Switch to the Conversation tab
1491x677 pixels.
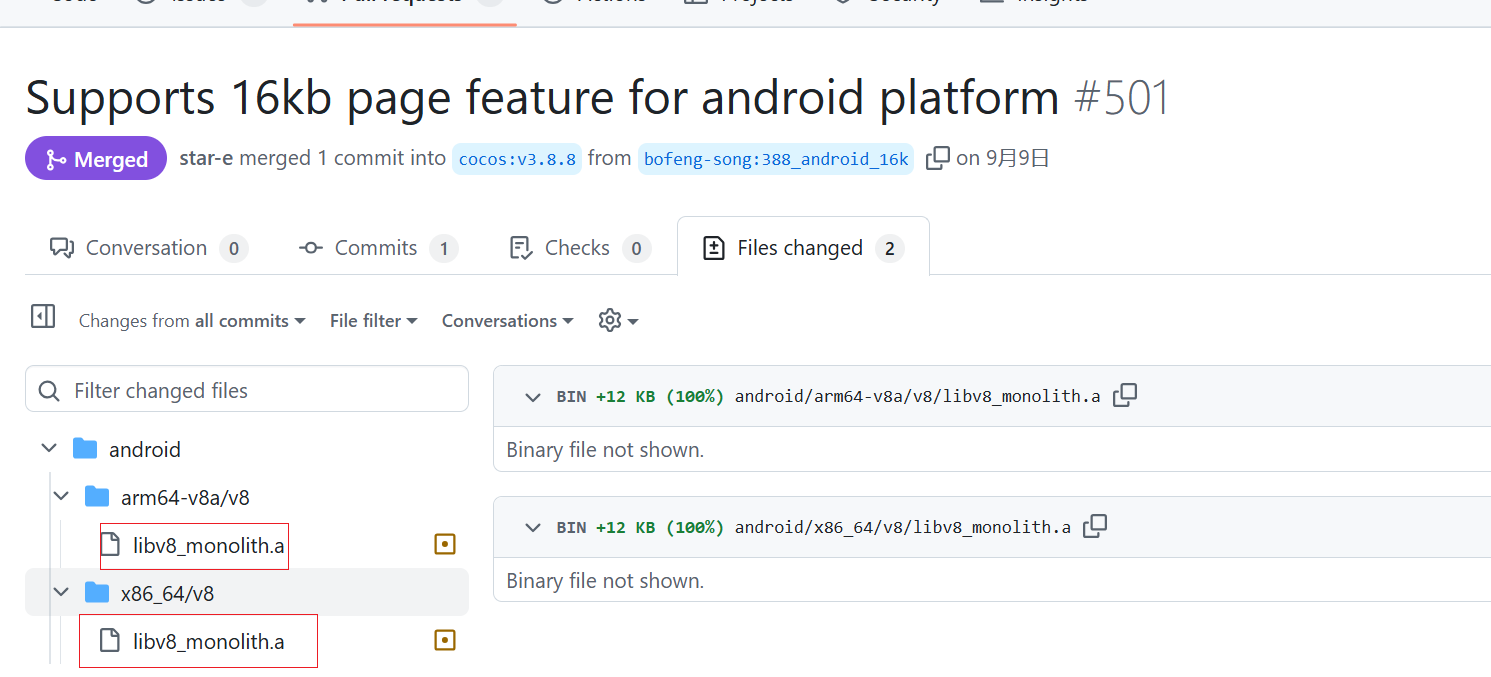tap(148, 248)
